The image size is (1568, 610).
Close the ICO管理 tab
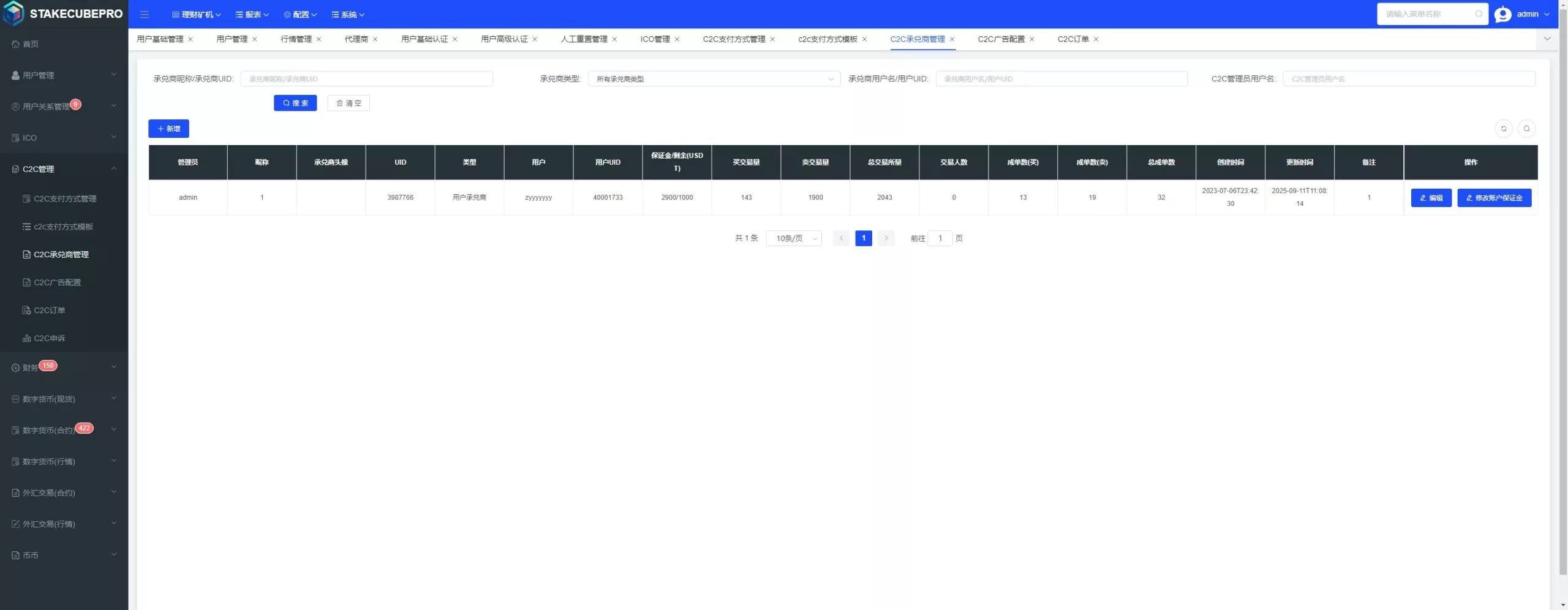(677, 39)
